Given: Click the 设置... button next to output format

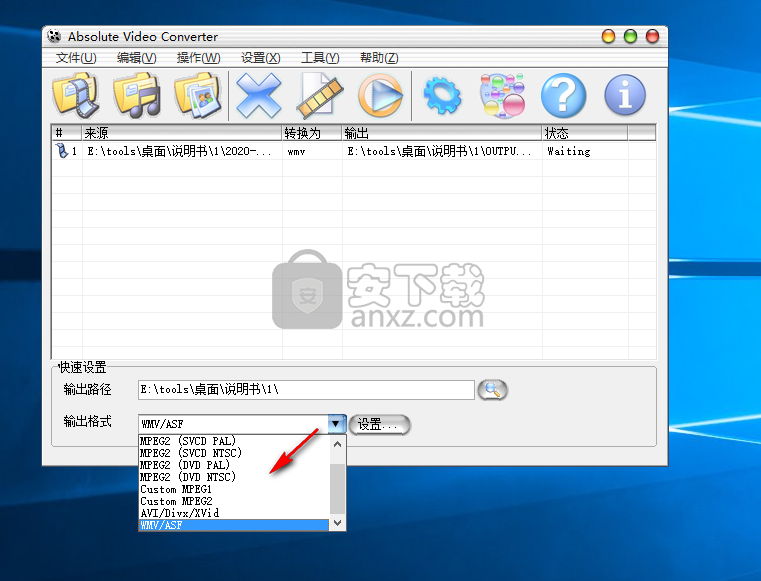Looking at the screenshot, I should point(380,425).
